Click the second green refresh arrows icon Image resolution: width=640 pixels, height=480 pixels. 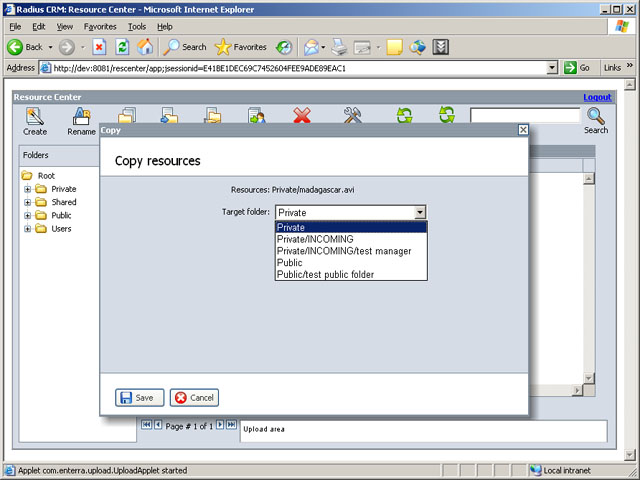[447, 115]
